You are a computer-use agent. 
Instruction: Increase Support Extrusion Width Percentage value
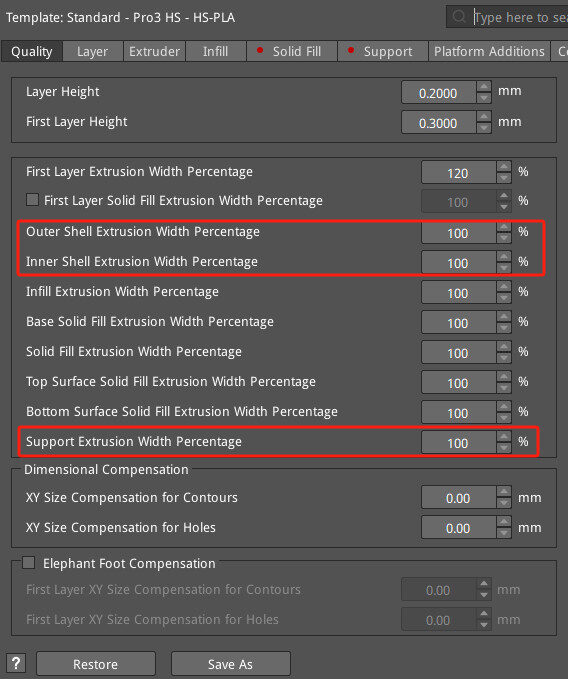[503, 436]
